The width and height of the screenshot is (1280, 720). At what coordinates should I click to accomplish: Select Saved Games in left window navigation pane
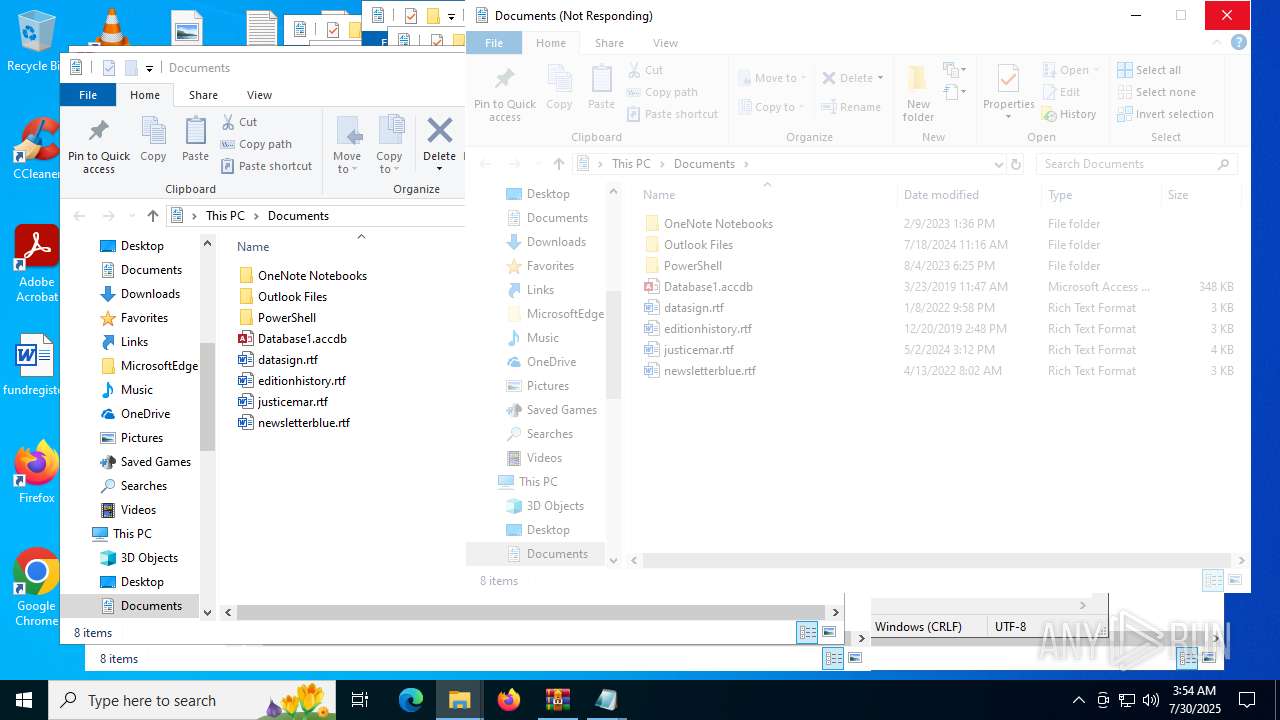(146, 462)
